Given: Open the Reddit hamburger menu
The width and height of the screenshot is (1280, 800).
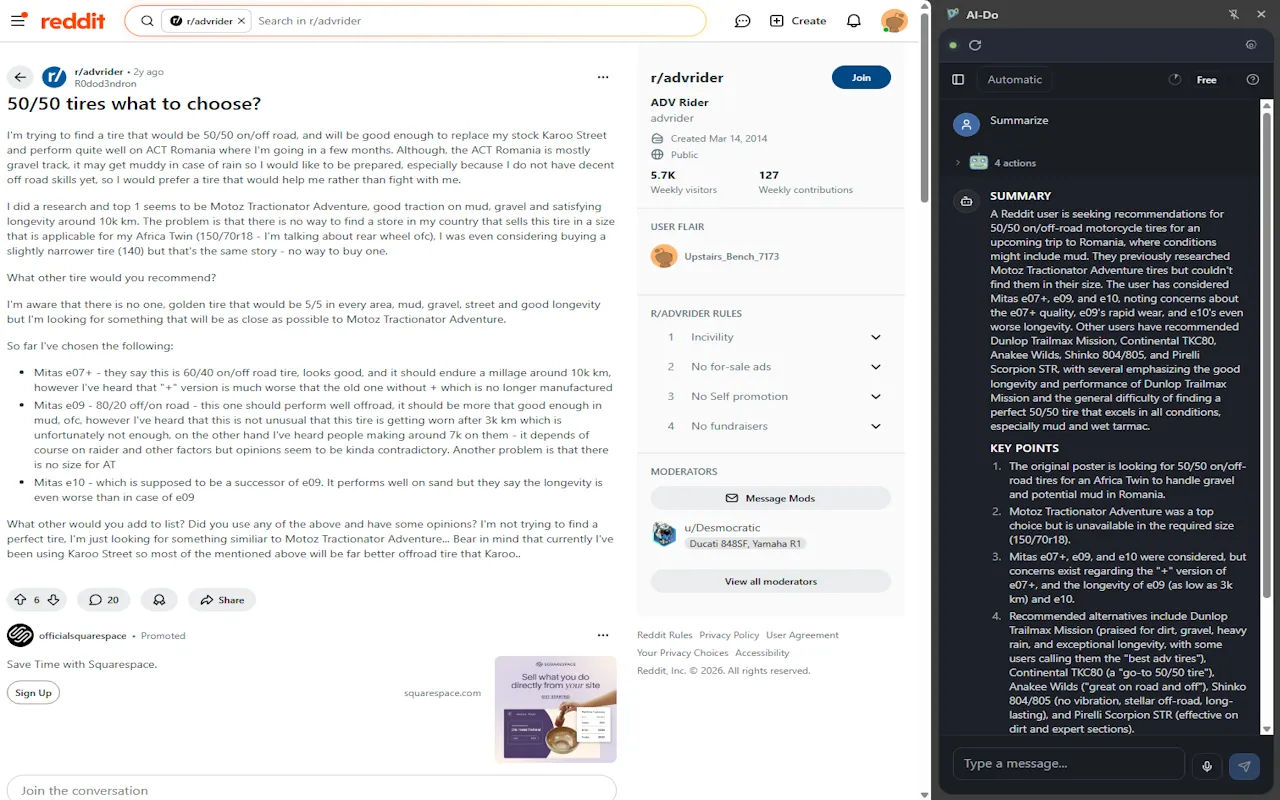Looking at the screenshot, I should 18,20.
